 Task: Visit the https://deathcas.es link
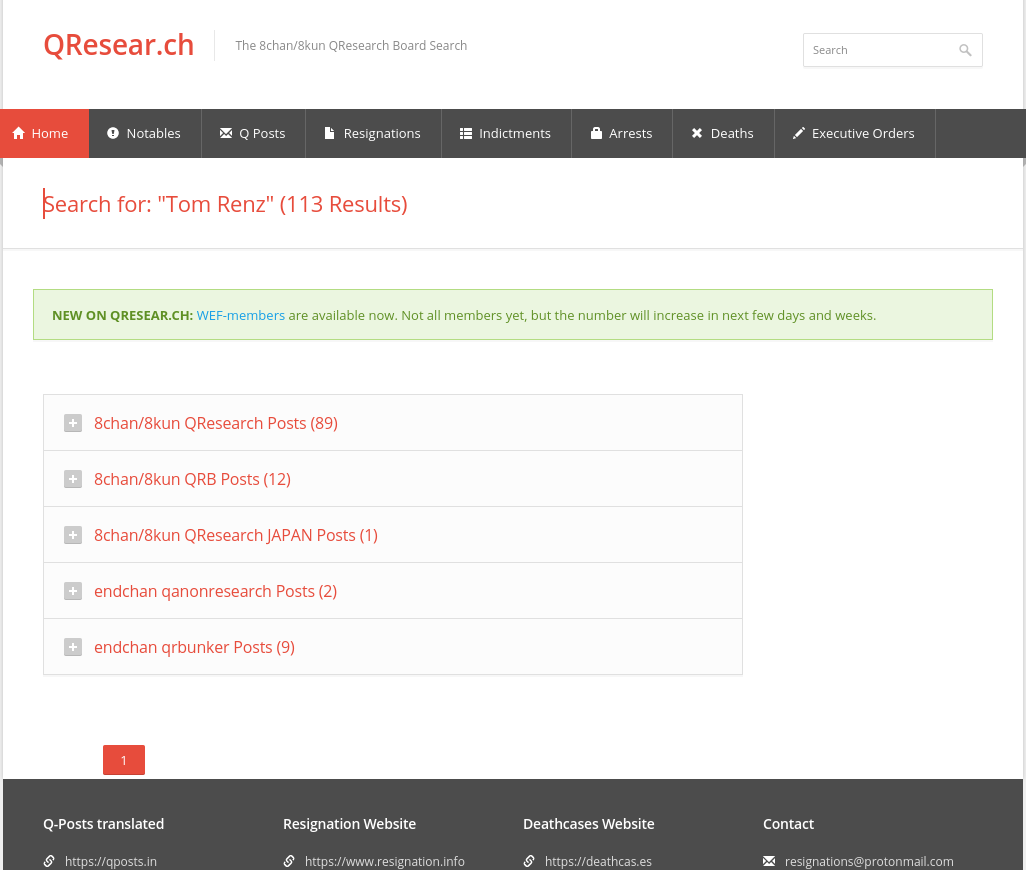point(598,861)
